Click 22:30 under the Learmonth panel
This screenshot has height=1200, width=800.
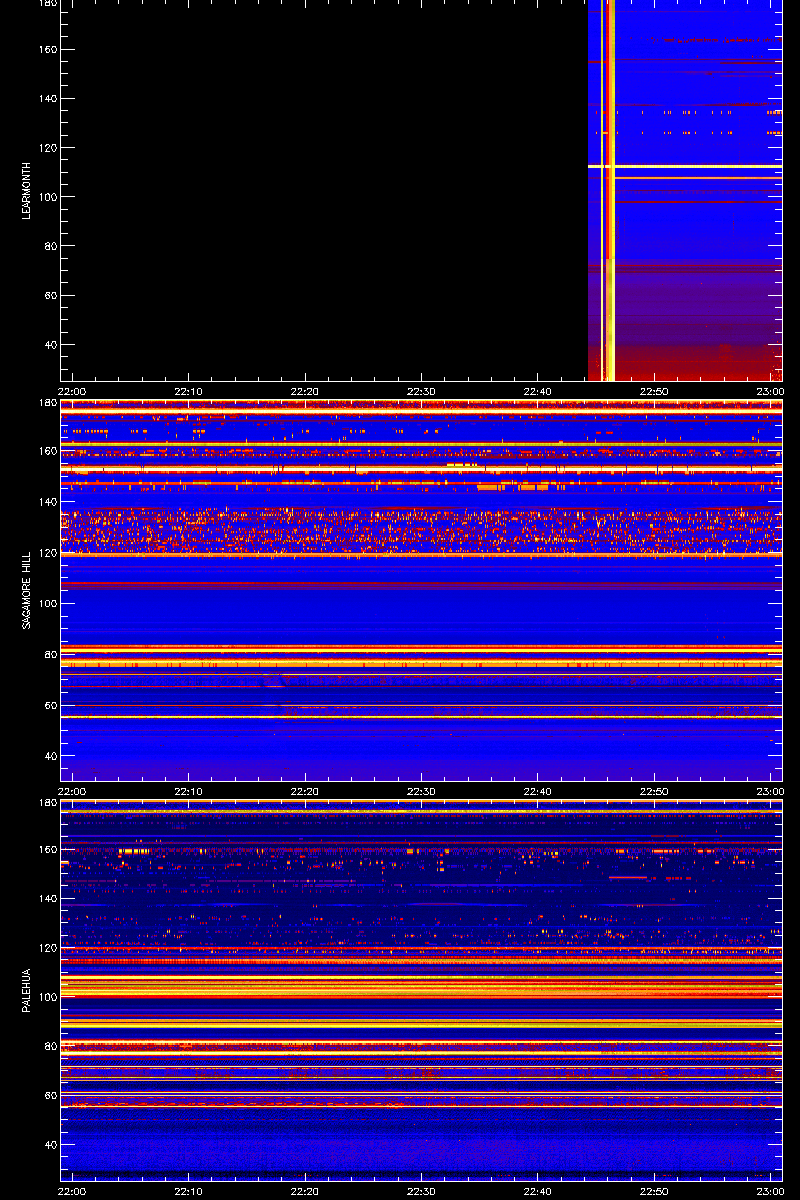(421, 391)
